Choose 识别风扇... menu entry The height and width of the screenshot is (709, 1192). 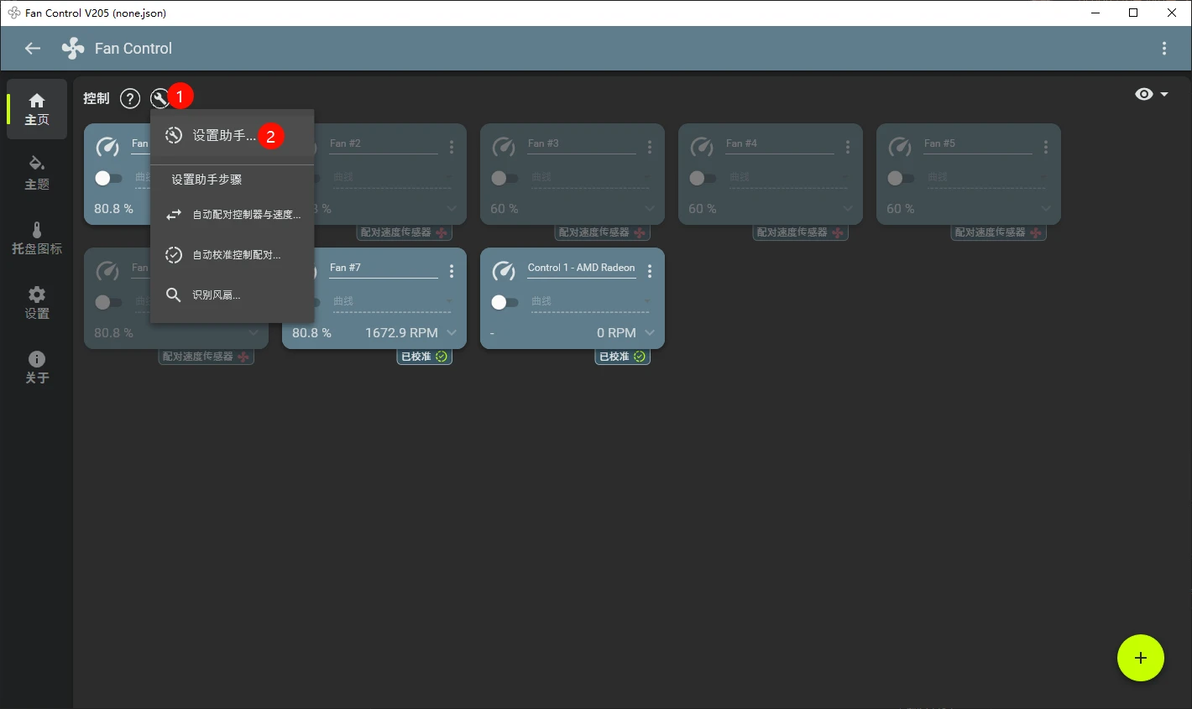(232, 295)
